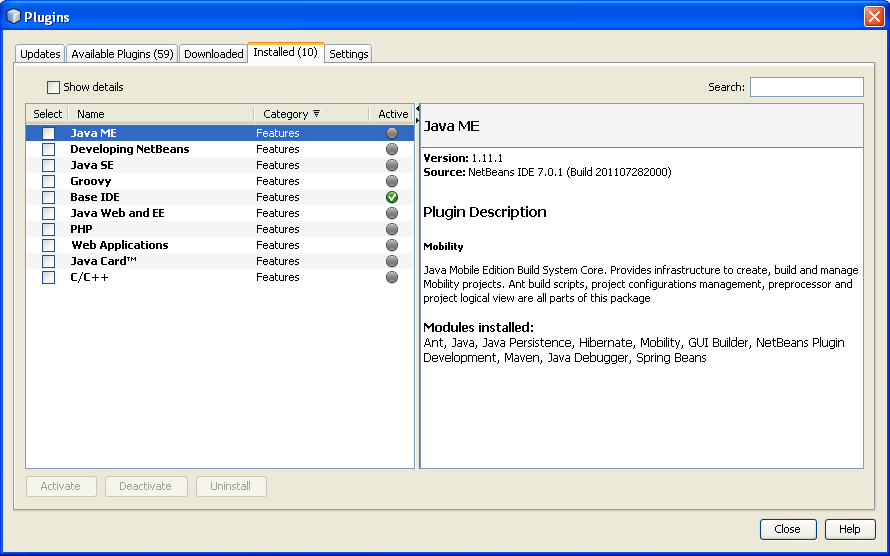
Task: Open Help for the Plugins dialog
Action: click(850, 529)
